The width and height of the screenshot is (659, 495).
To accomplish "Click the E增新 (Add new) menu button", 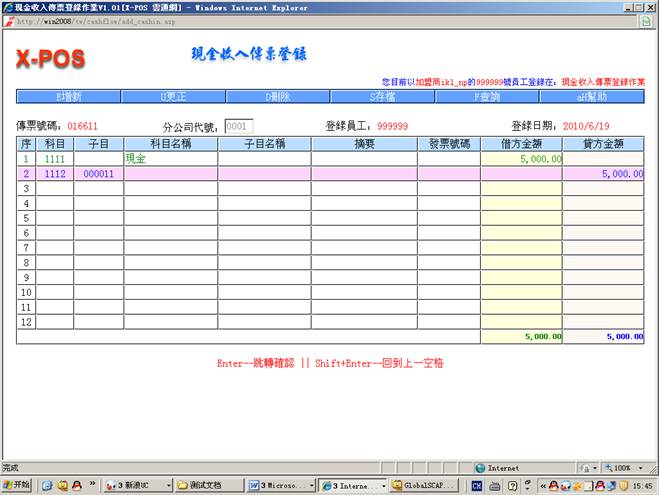I will (68, 97).
